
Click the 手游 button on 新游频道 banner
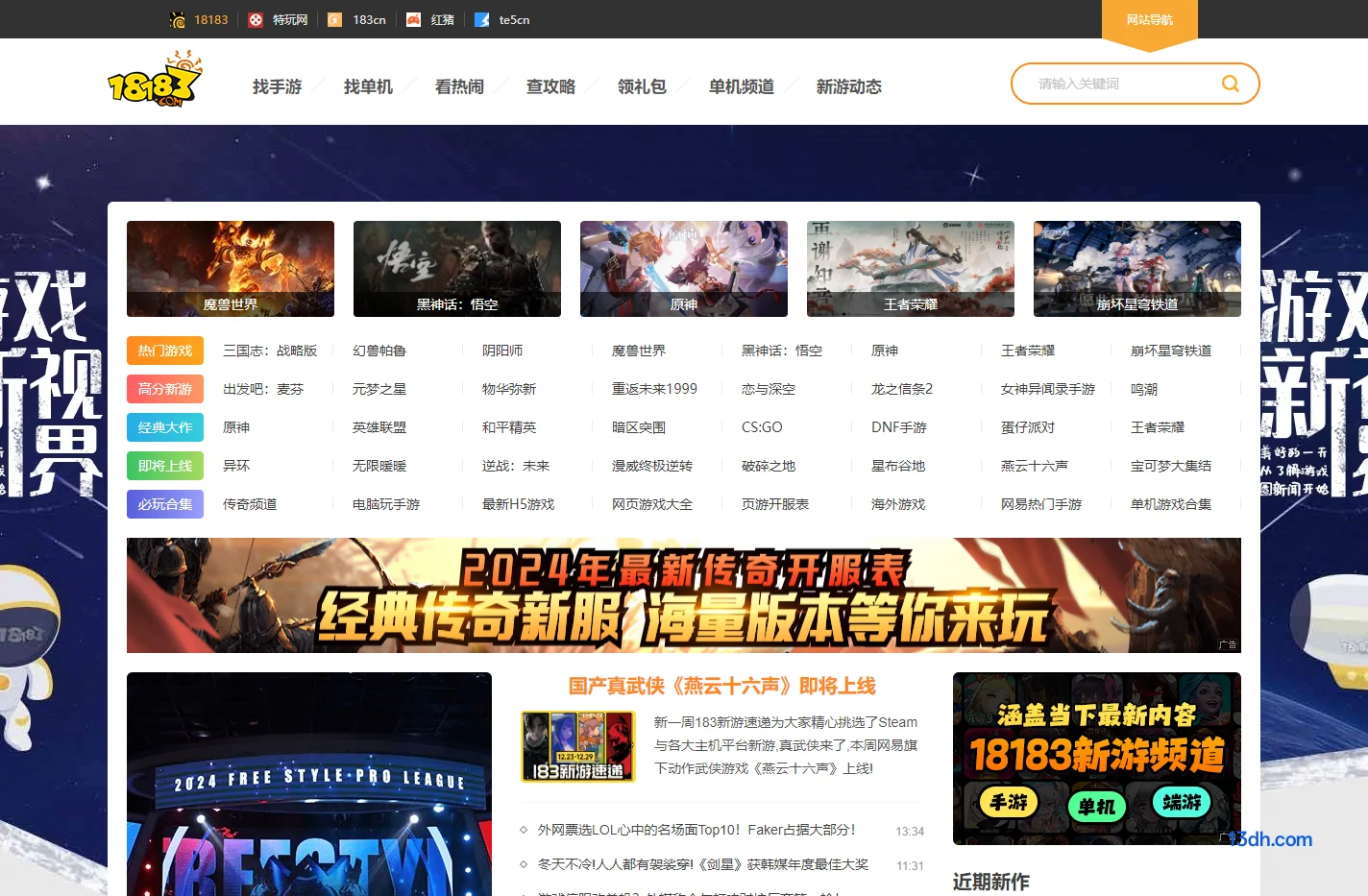pyautogui.click(x=1009, y=802)
